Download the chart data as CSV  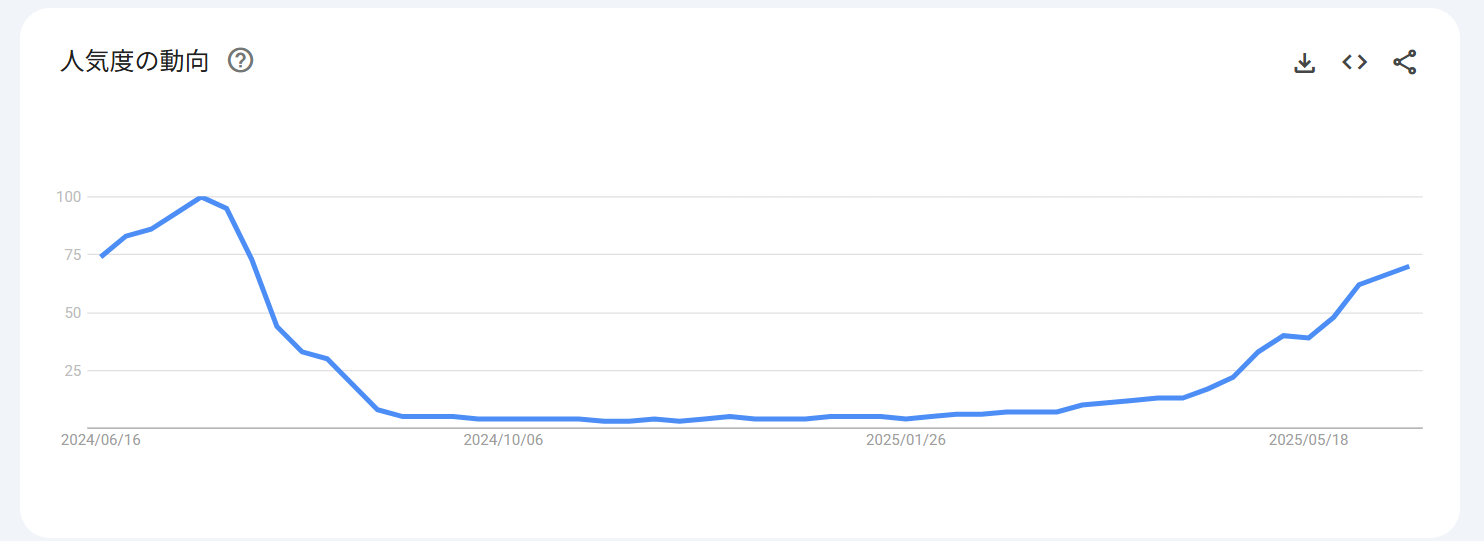pos(1304,62)
